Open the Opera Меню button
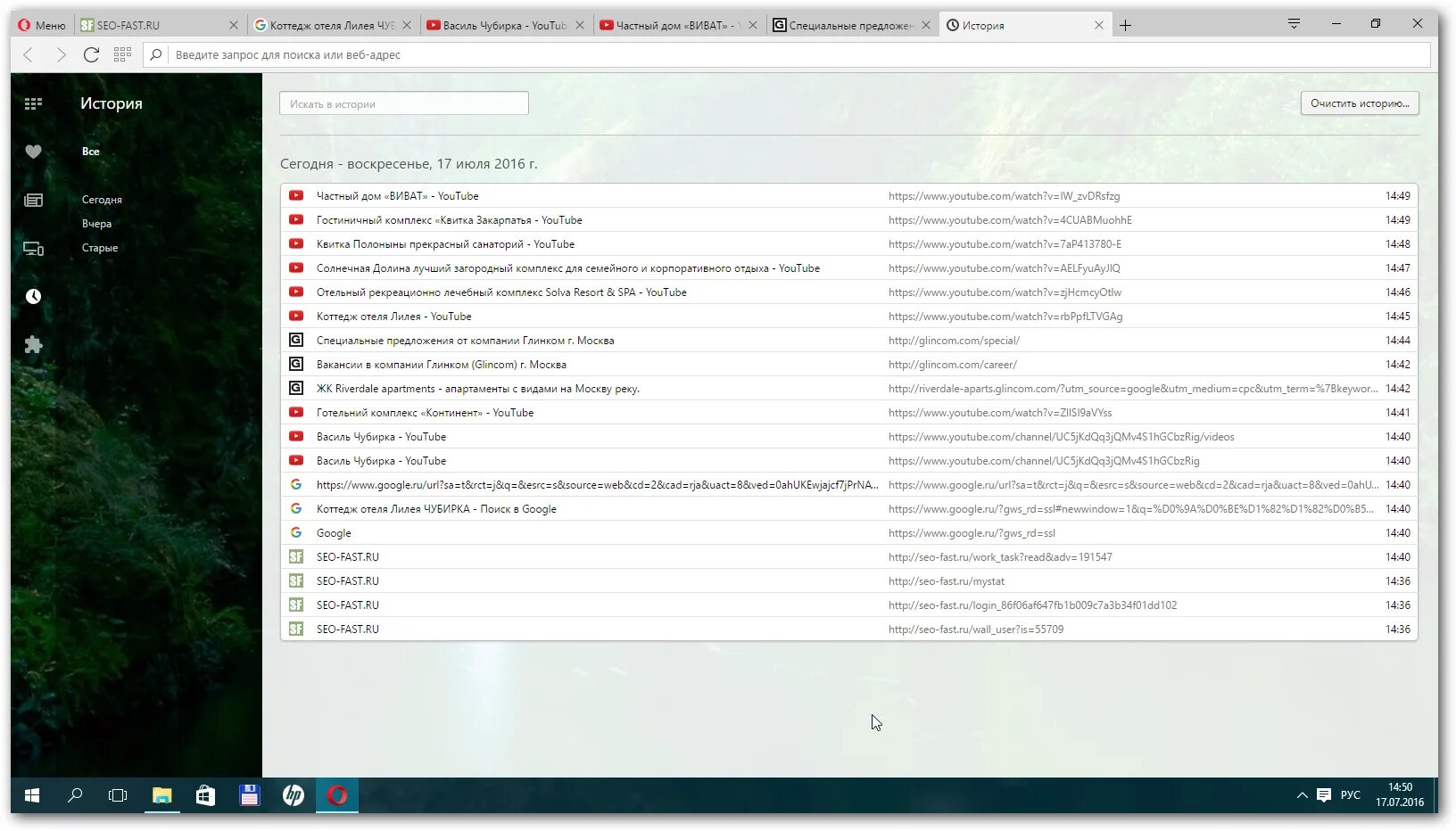Screen dimensions: 1456x831 click(42, 26)
